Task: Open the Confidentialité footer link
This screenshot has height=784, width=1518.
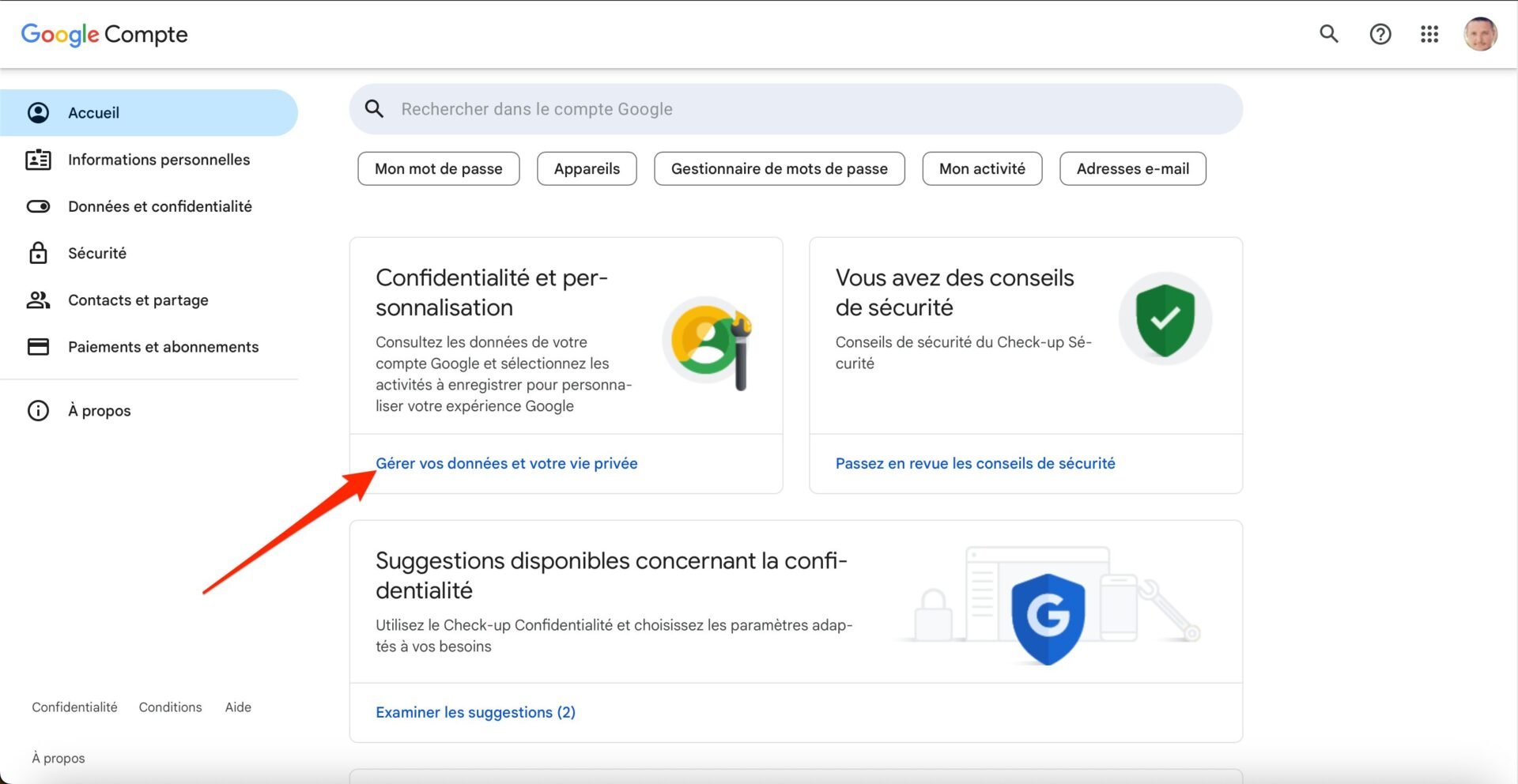Action: click(x=74, y=707)
